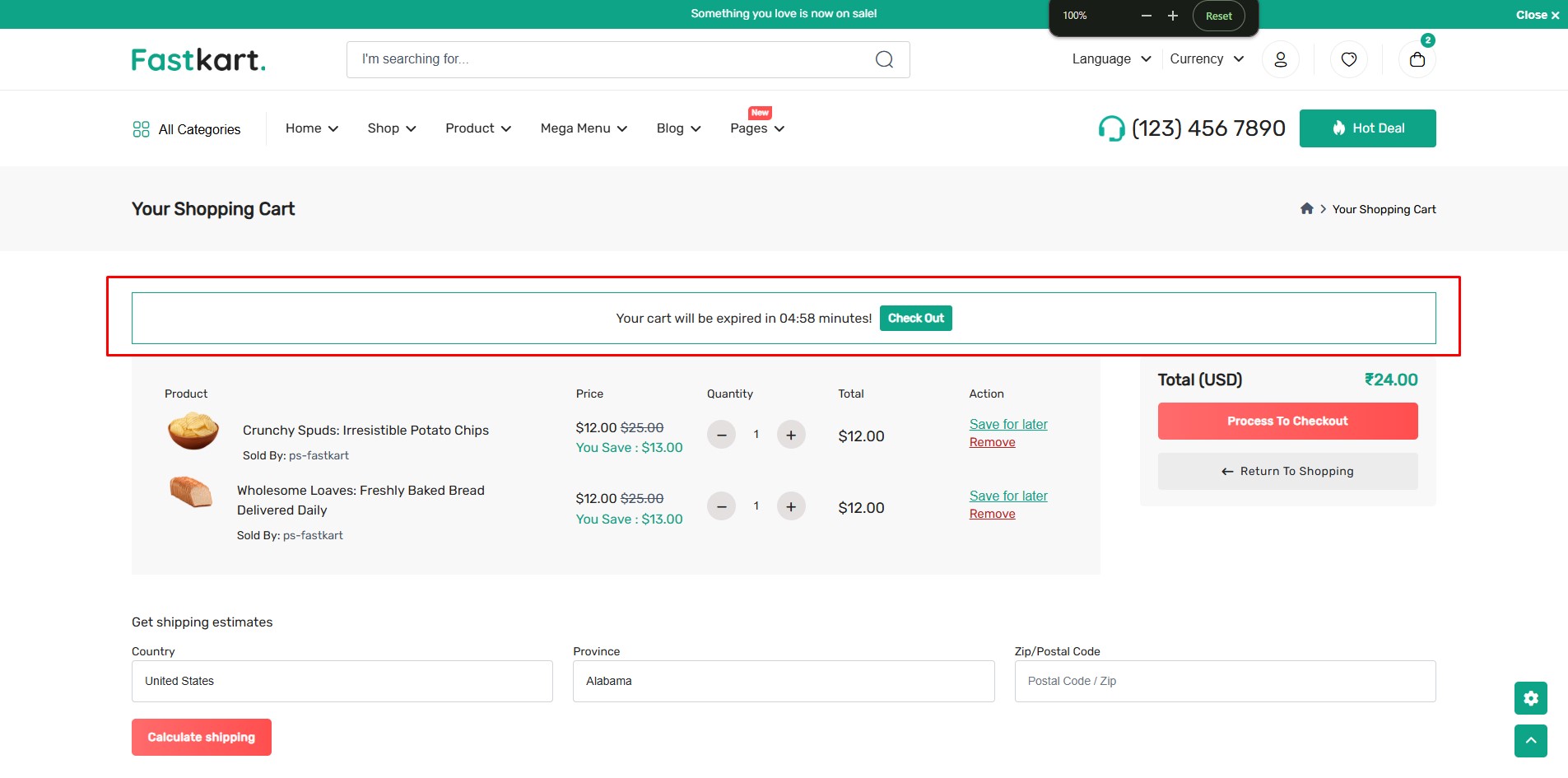Click the All Categories grid icon
The image size is (1568, 778).
pyautogui.click(x=141, y=129)
